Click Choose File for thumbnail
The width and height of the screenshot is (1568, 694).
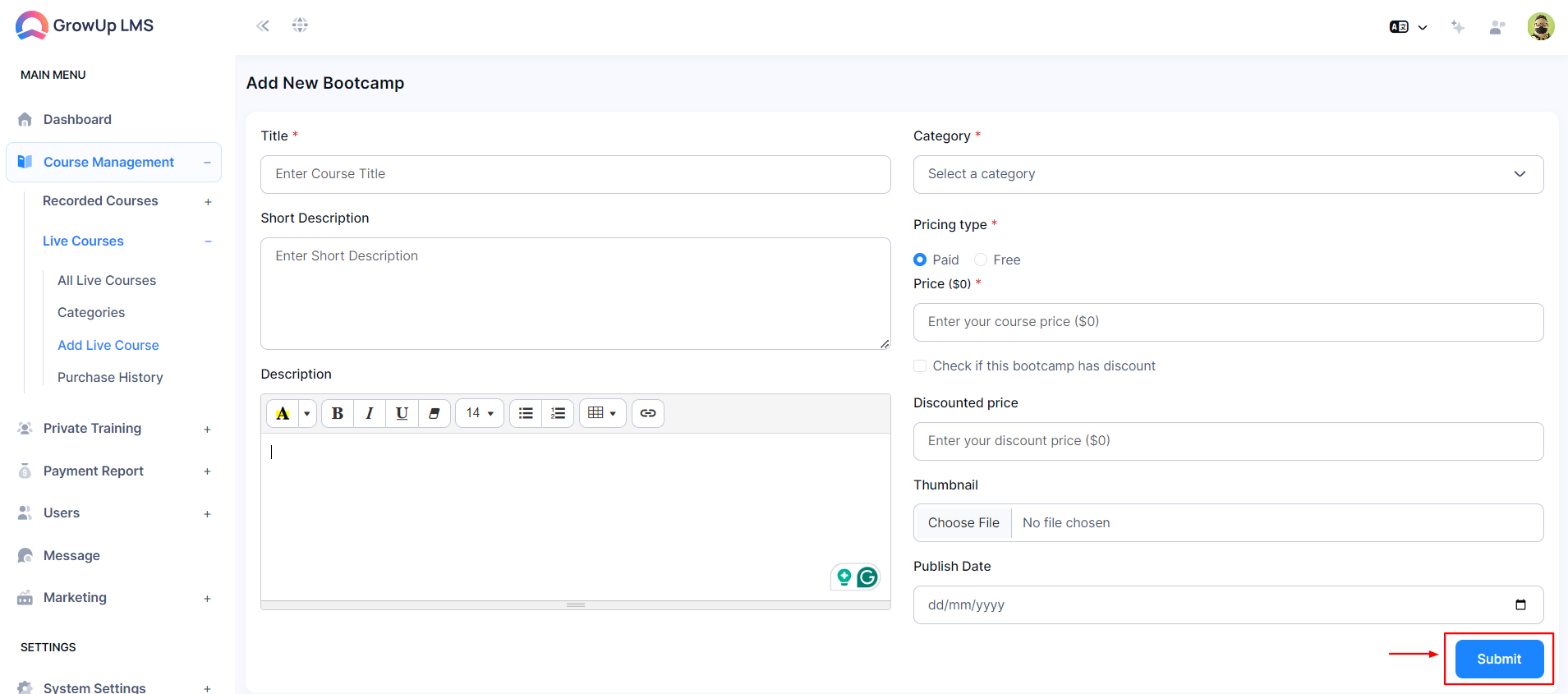pyautogui.click(x=963, y=522)
